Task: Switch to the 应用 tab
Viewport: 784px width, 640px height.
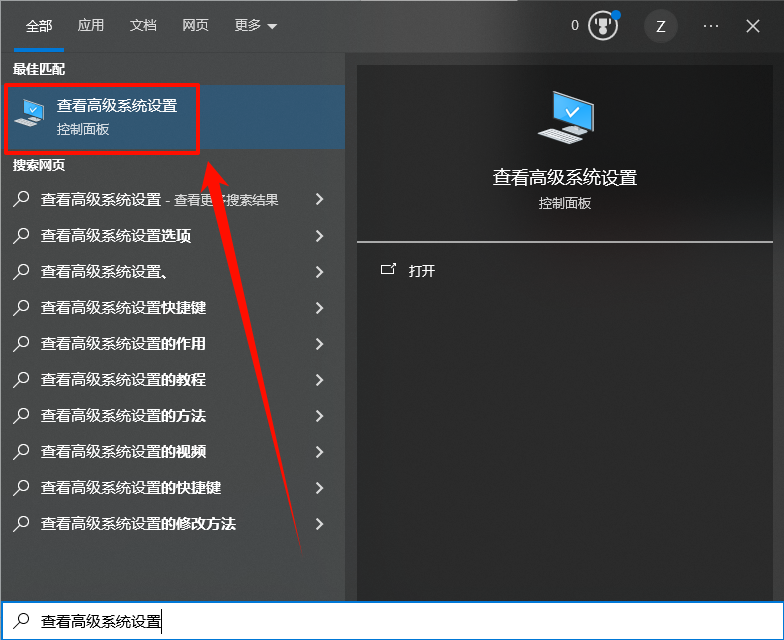Action: [90, 26]
